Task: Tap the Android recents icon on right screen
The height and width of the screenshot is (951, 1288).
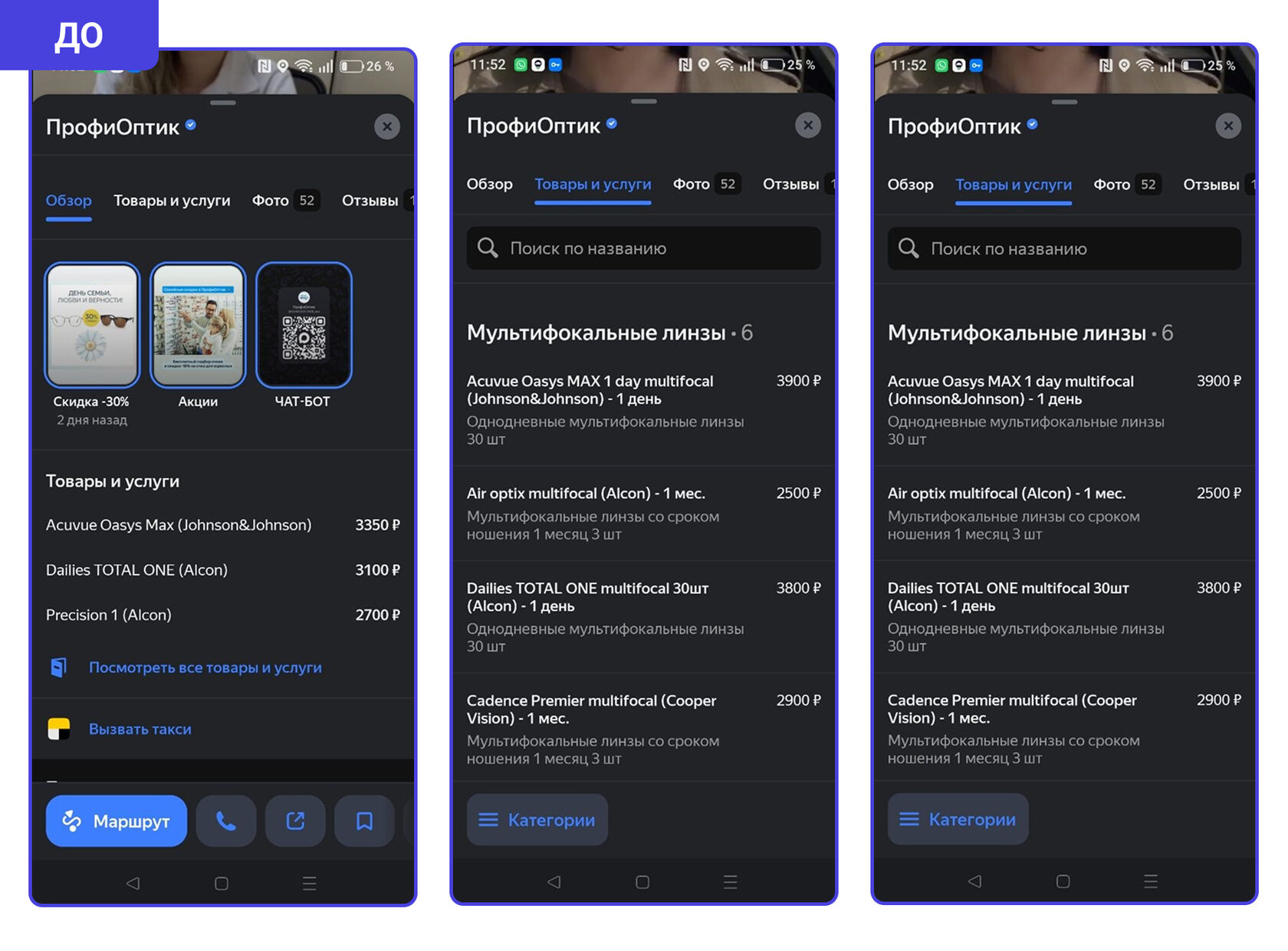Action: click(1151, 881)
